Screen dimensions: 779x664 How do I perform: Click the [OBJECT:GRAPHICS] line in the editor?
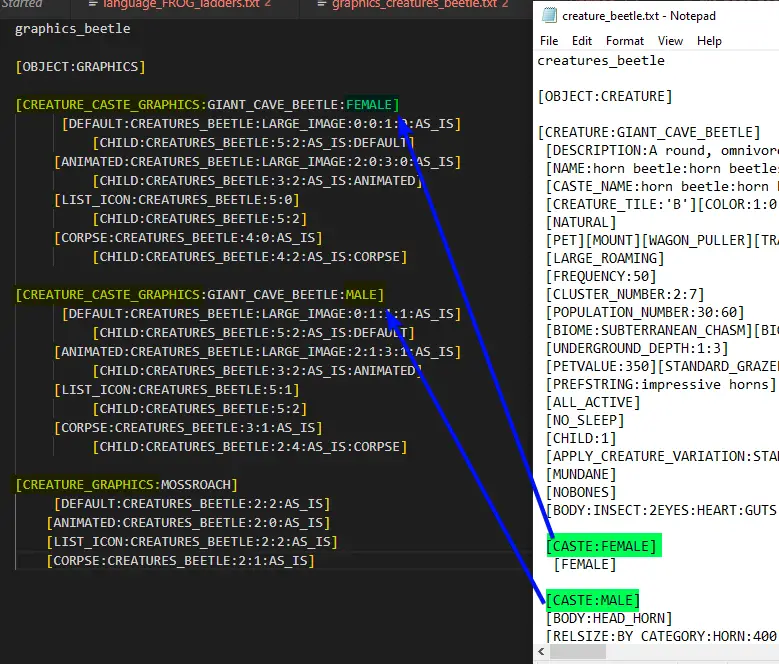click(x=80, y=67)
